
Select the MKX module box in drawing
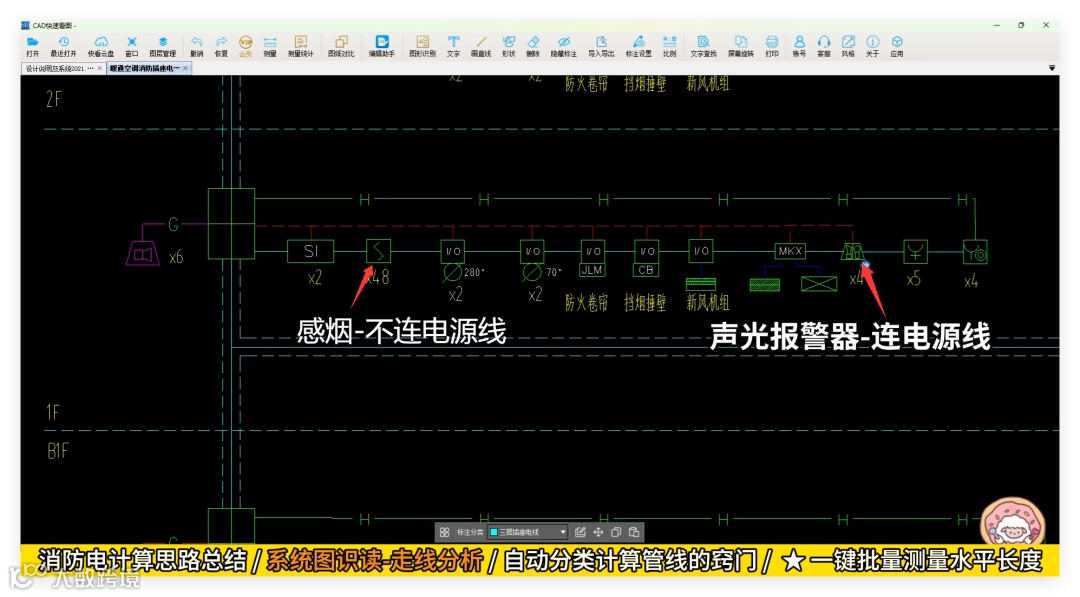click(790, 251)
